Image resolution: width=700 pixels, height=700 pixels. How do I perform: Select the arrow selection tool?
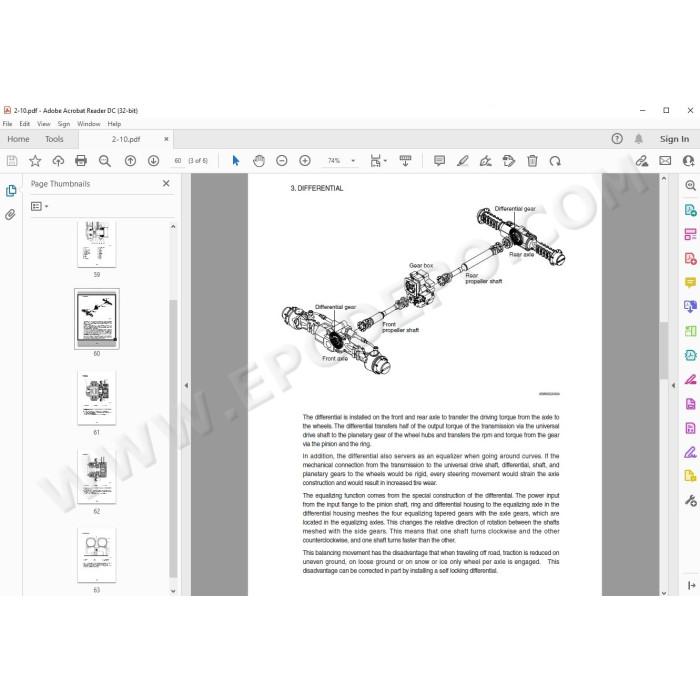236,161
